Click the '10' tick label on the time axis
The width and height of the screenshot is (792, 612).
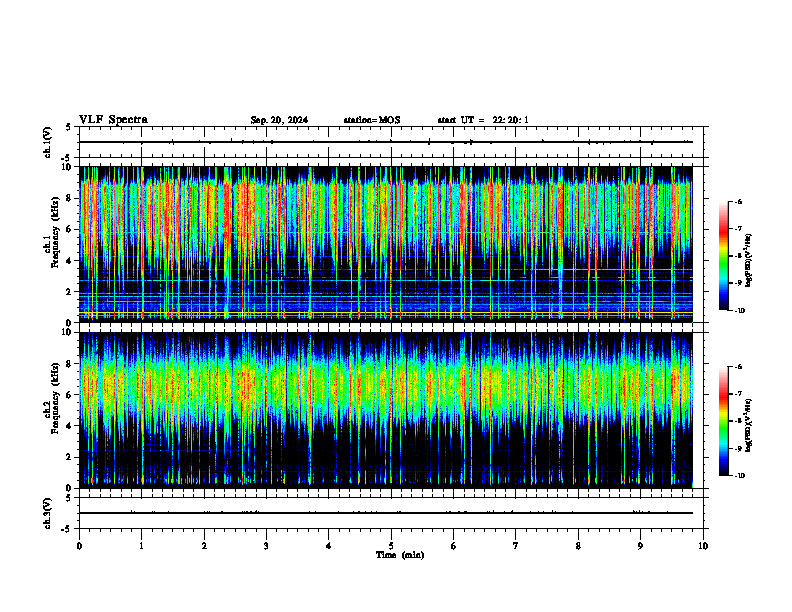point(703,546)
